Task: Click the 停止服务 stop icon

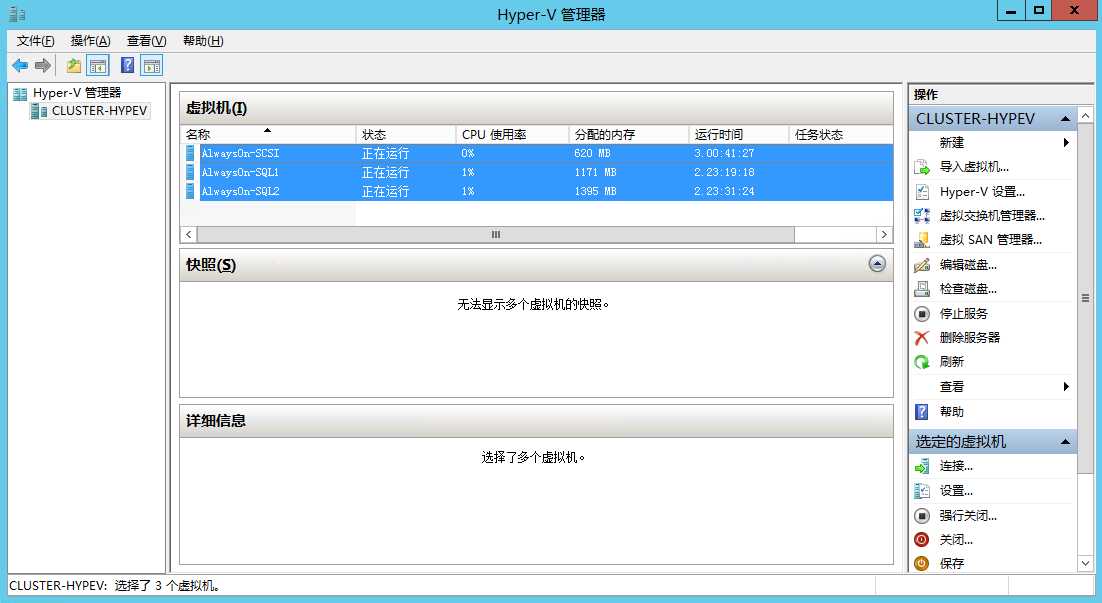Action: (921, 313)
